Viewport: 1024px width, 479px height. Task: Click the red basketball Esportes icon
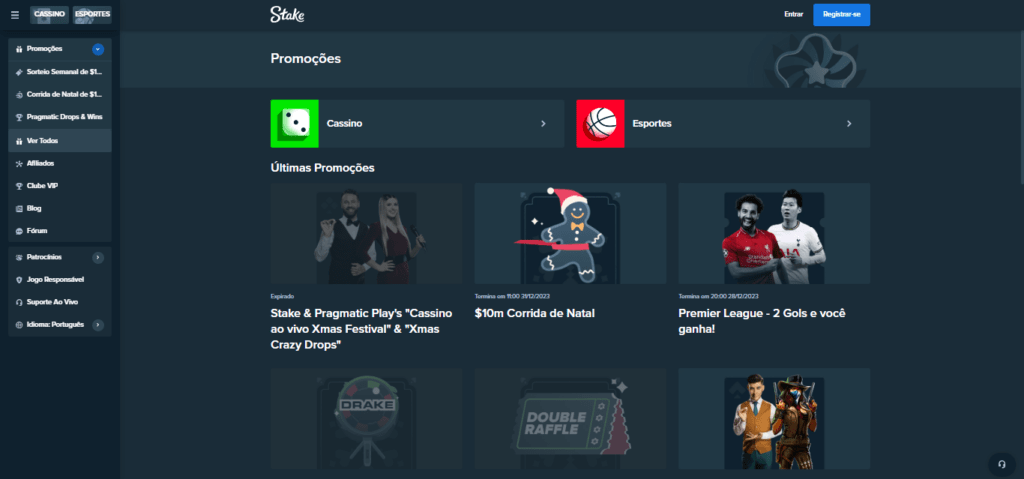pyautogui.click(x=600, y=124)
